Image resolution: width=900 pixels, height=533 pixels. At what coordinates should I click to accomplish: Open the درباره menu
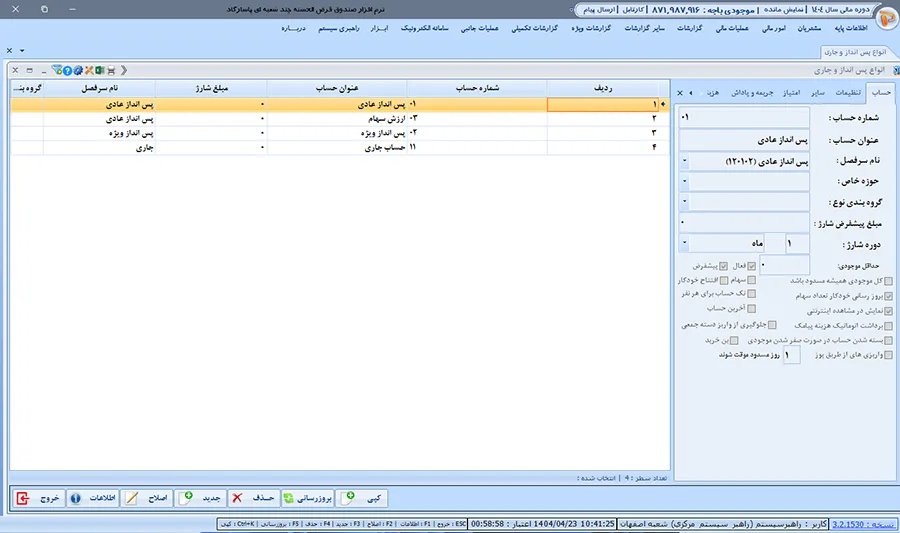pyautogui.click(x=293, y=28)
